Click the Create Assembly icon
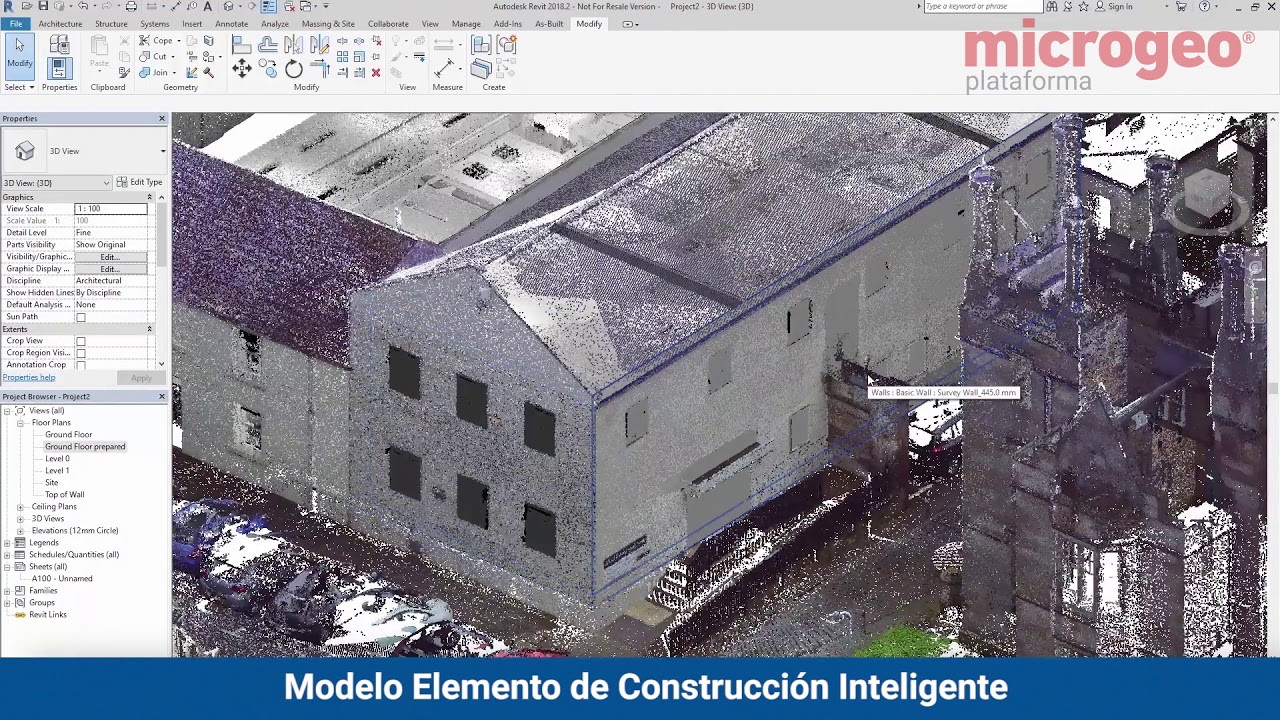The height and width of the screenshot is (720, 1280). pos(481,44)
